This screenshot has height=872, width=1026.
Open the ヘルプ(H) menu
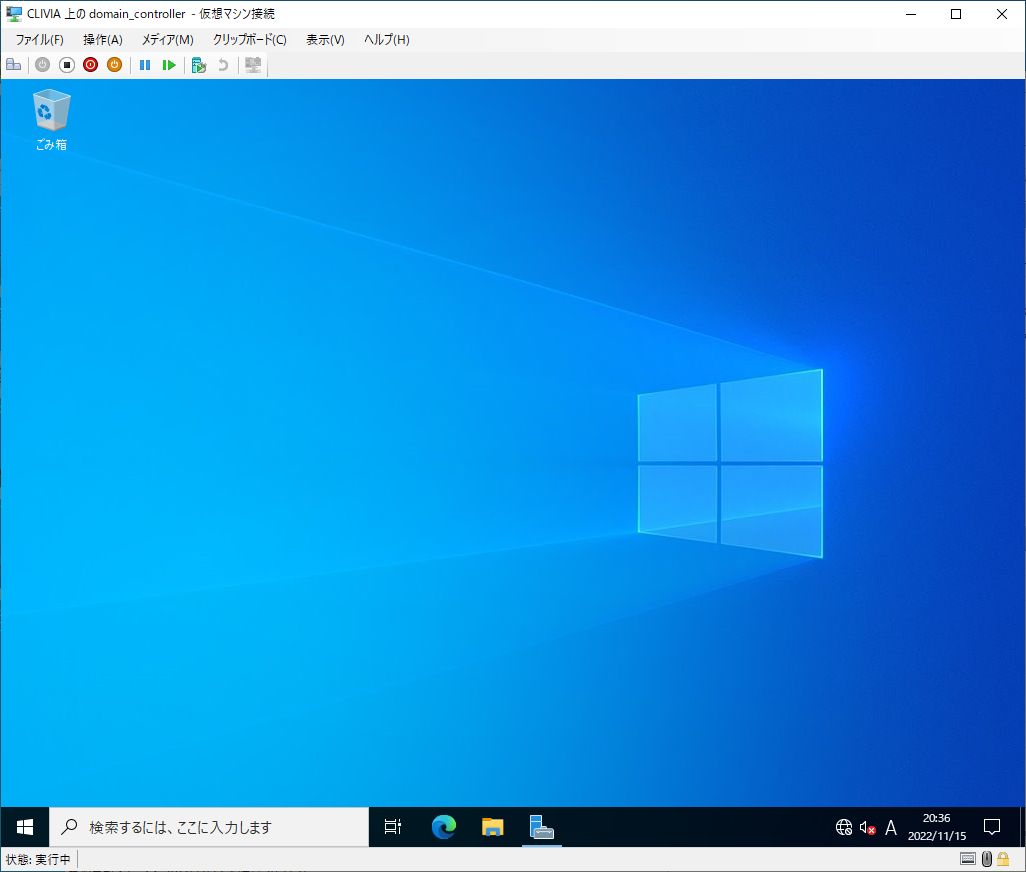click(x=387, y=39)
